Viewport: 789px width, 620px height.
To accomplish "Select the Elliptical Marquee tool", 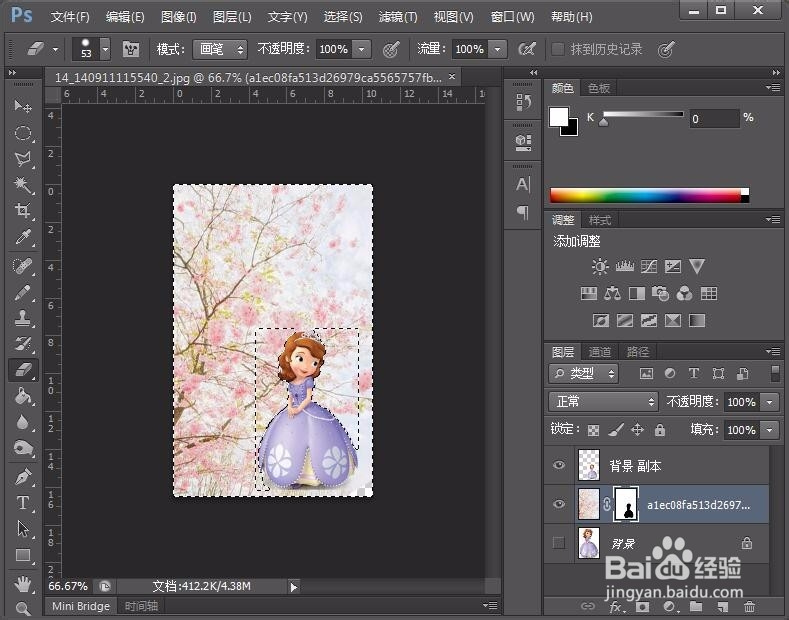I will point(23,133).
